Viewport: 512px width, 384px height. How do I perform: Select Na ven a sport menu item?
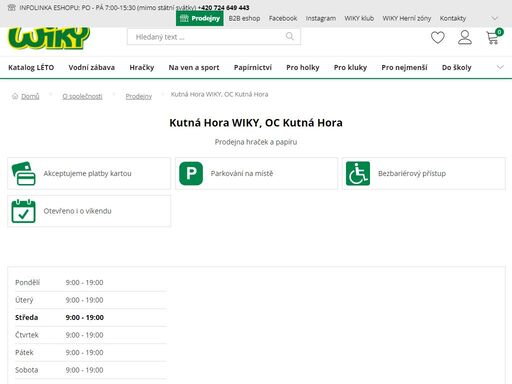194,67
